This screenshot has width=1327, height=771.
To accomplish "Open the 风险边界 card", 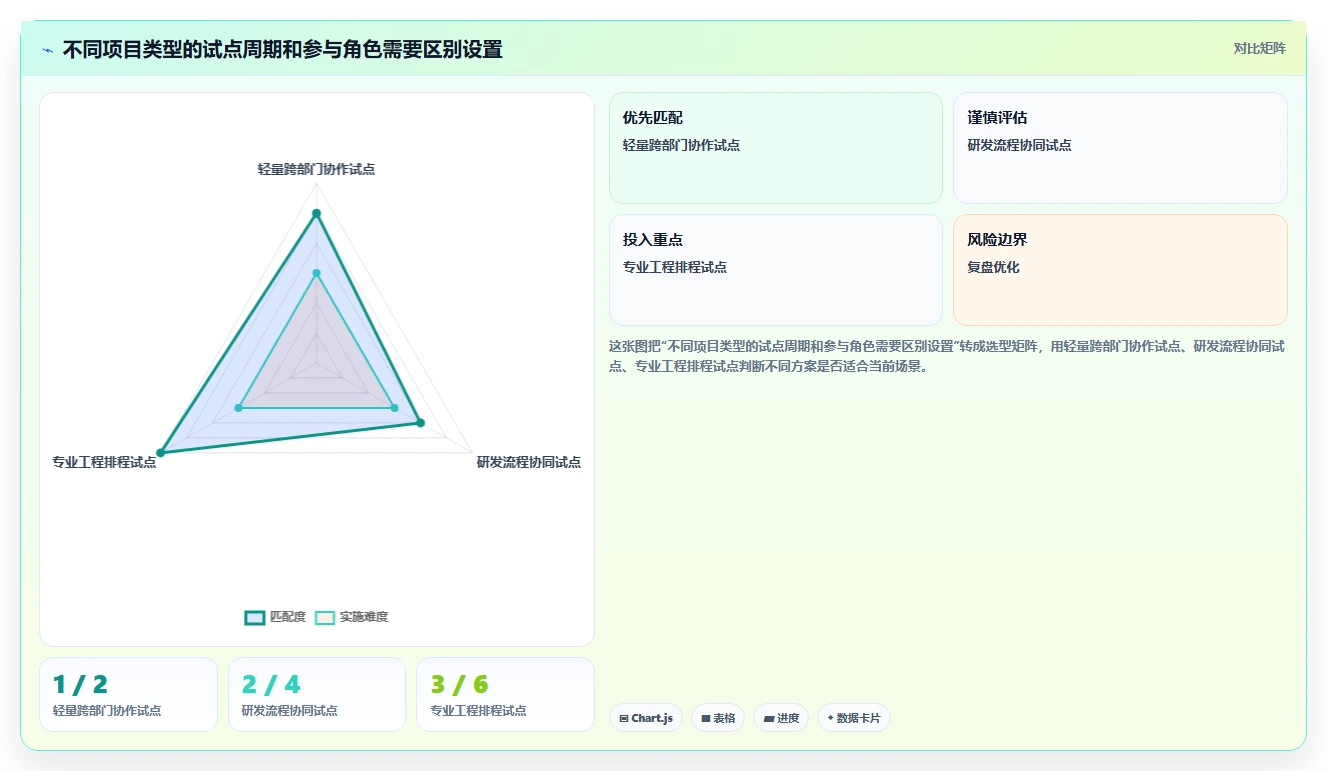I will (x=1120, y=270).
